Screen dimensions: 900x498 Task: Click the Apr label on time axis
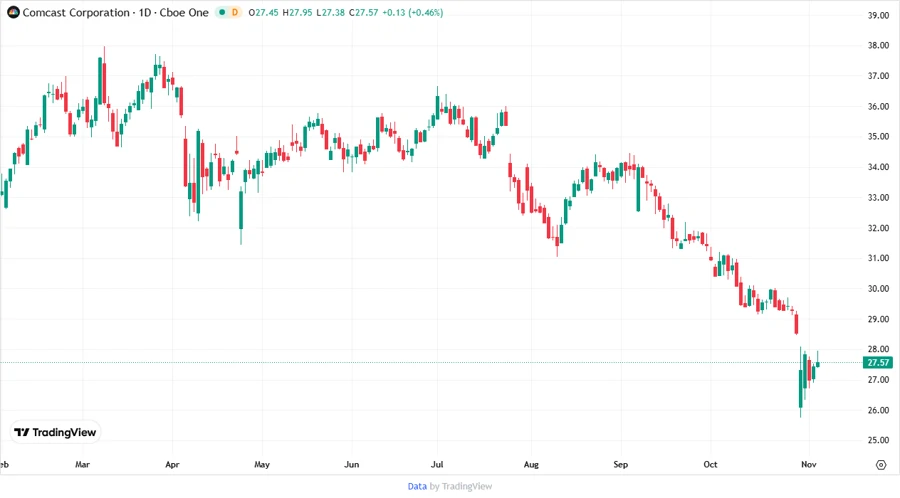pos(172,464)
